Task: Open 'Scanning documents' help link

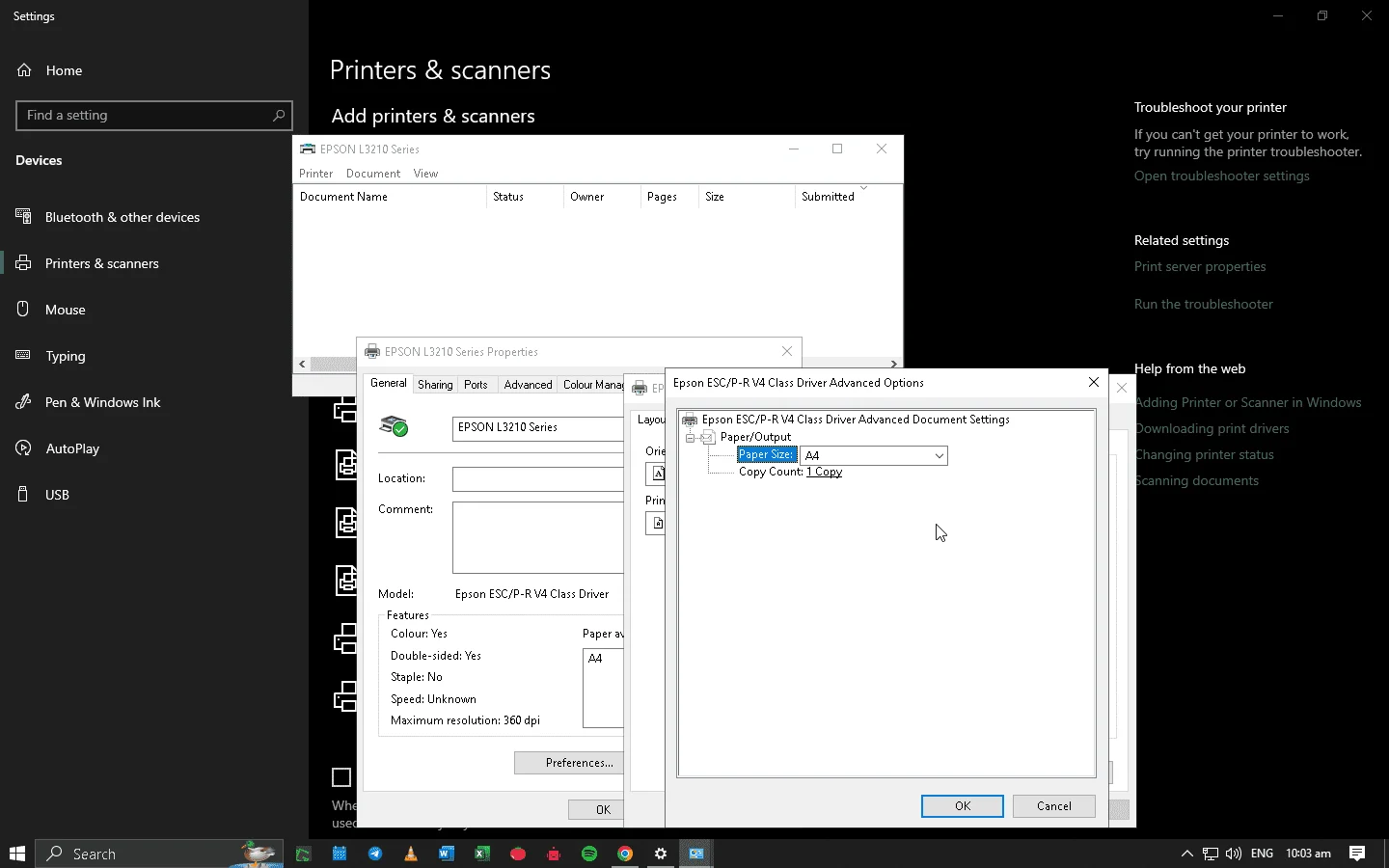Action: click(1197, 481)
